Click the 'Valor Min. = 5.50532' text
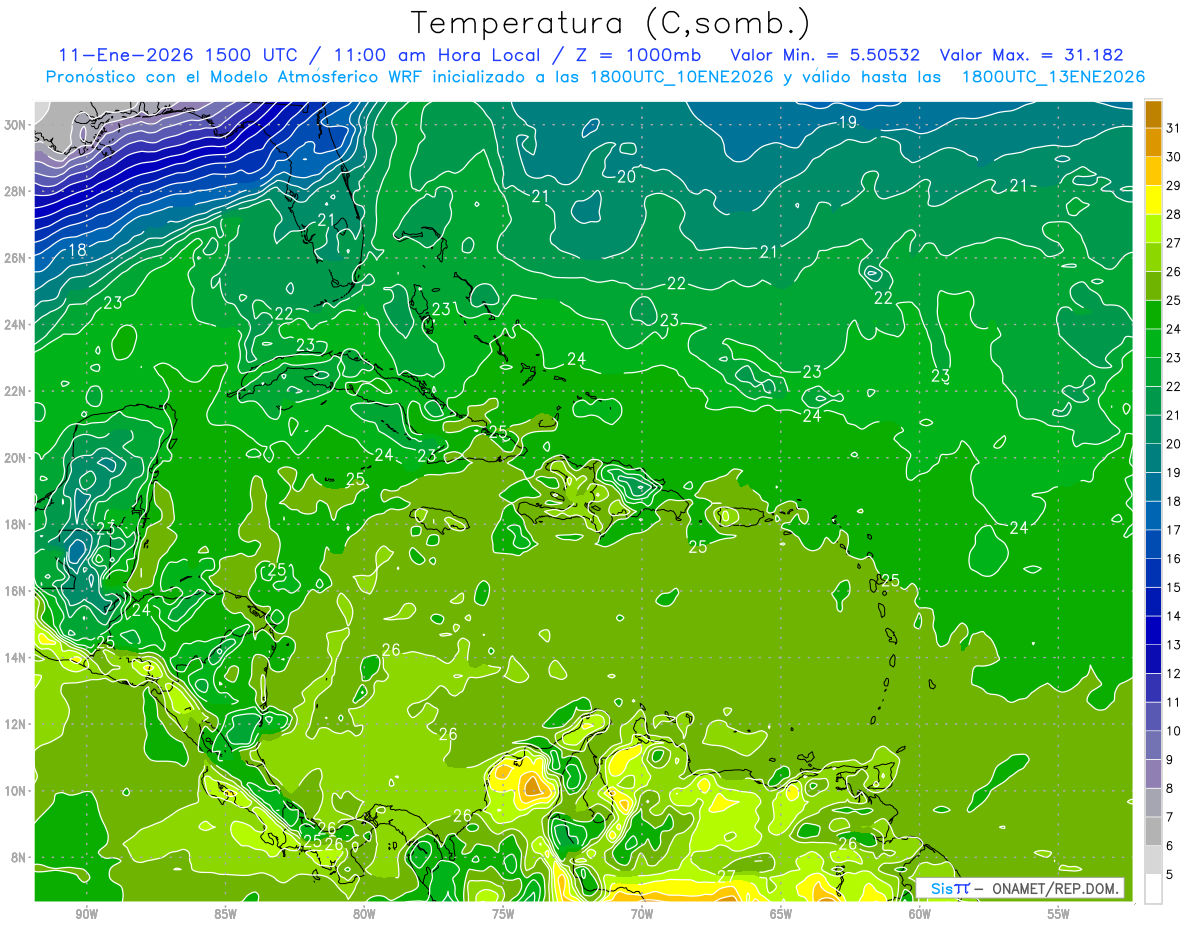 pyautogui.click(x=825, y=55)
